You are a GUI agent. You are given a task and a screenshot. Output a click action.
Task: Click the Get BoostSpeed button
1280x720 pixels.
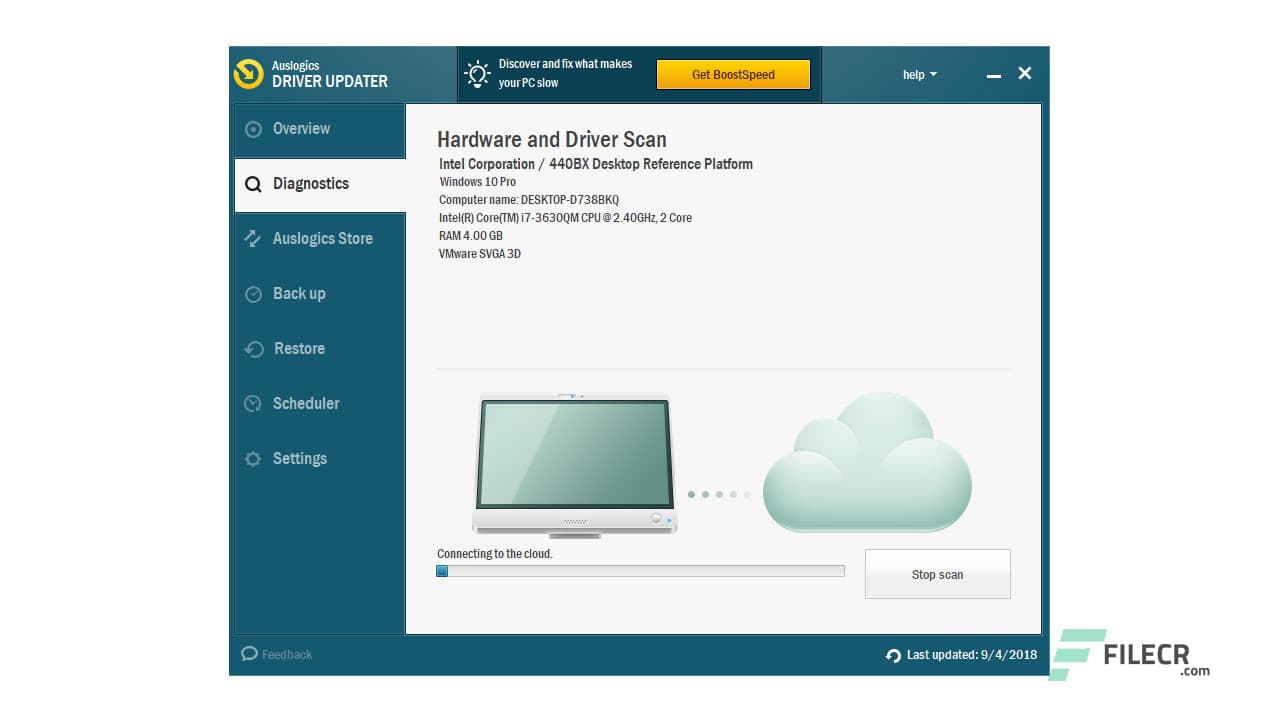click(x=733, y=74)
